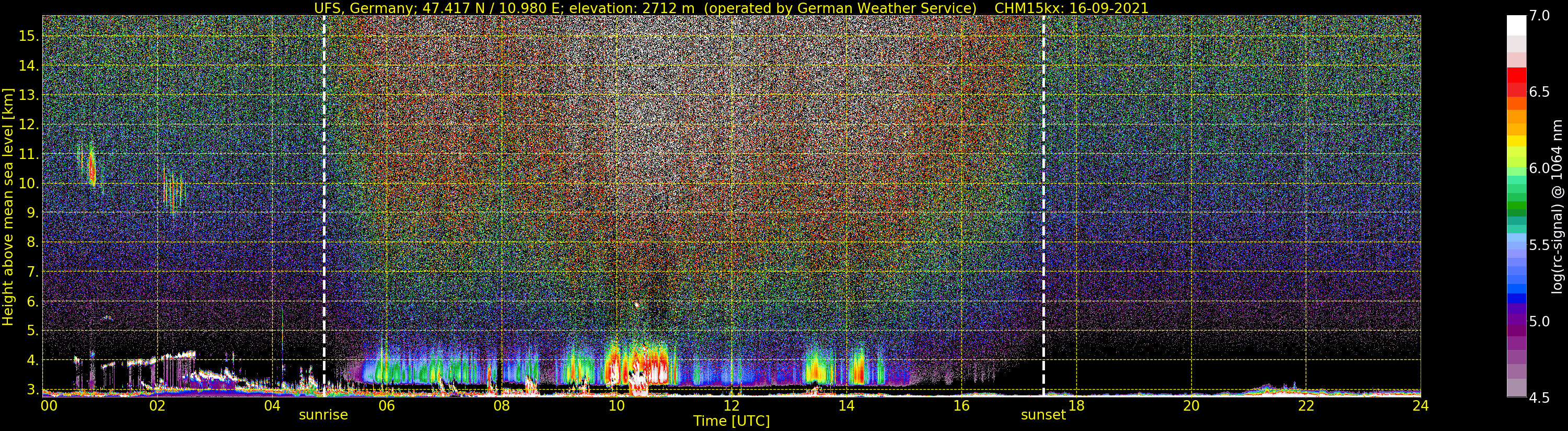
Task: Click the '24' tick on the time axis
Action: click(1421, 405)
